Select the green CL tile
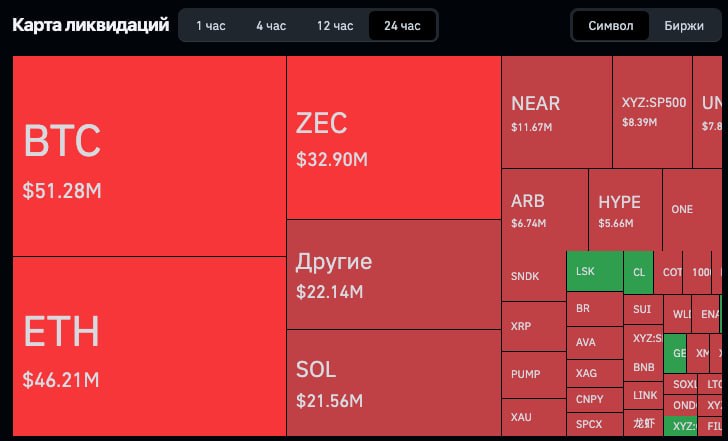Viewport: 728px width, 441px height. tap(638, 272)
